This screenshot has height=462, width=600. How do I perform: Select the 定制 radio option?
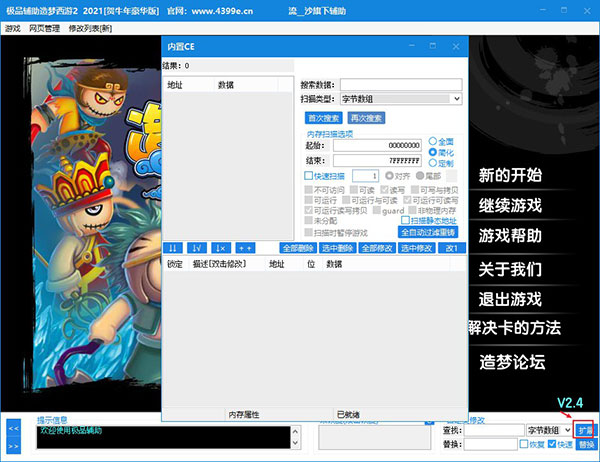[433, 162]
